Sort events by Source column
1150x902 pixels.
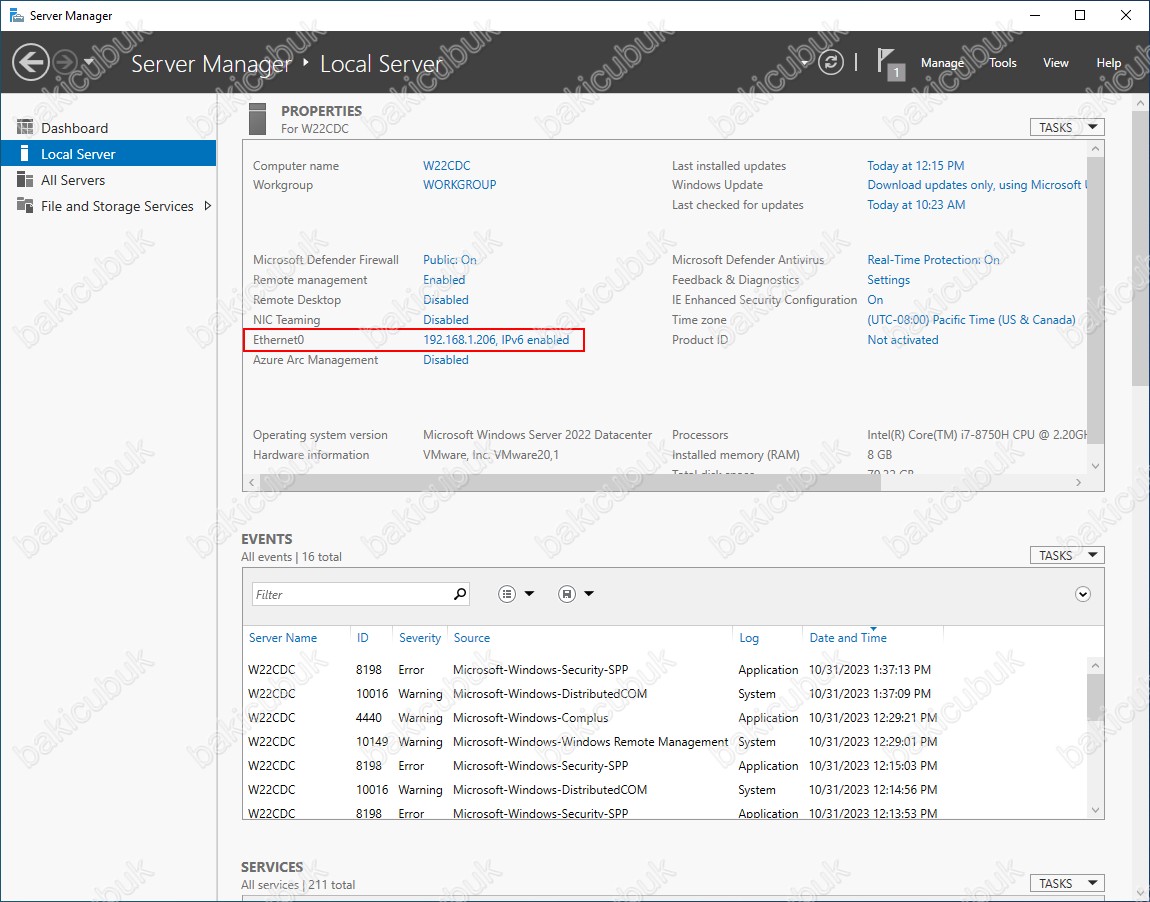[472, 637]
